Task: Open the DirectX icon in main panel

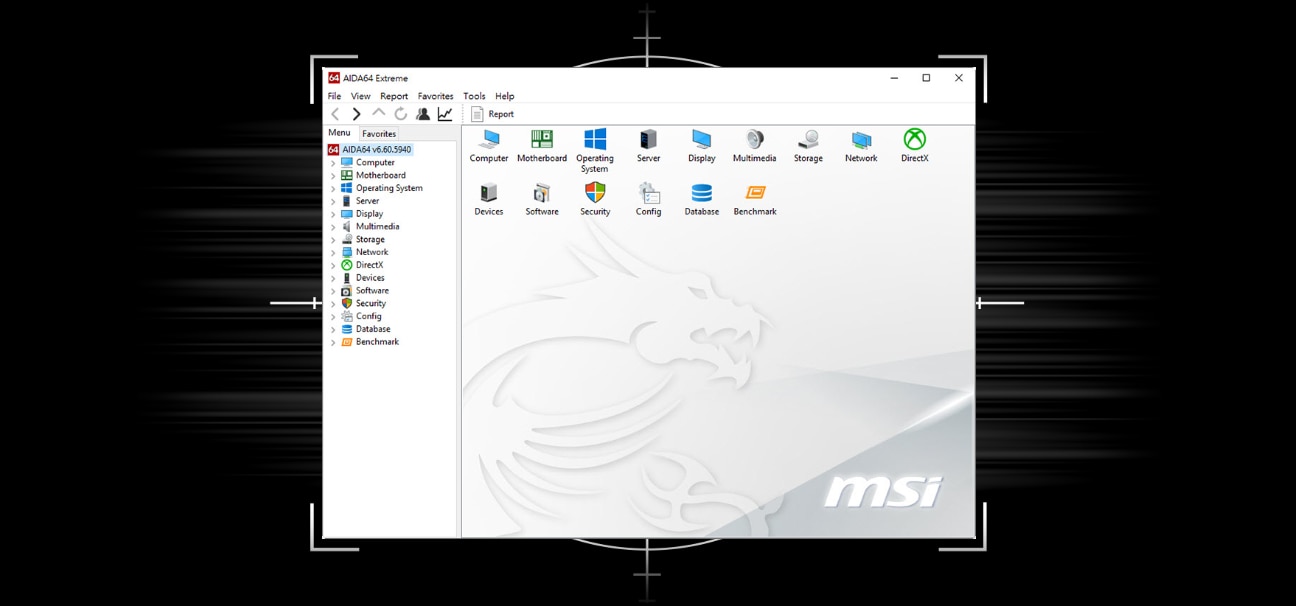Action: click(x=914, y=140)
